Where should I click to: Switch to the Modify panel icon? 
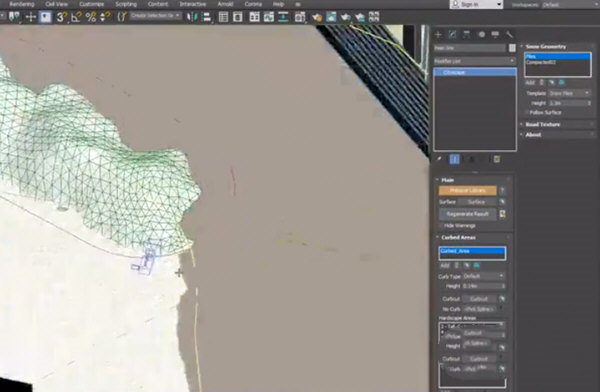point(452,34)
